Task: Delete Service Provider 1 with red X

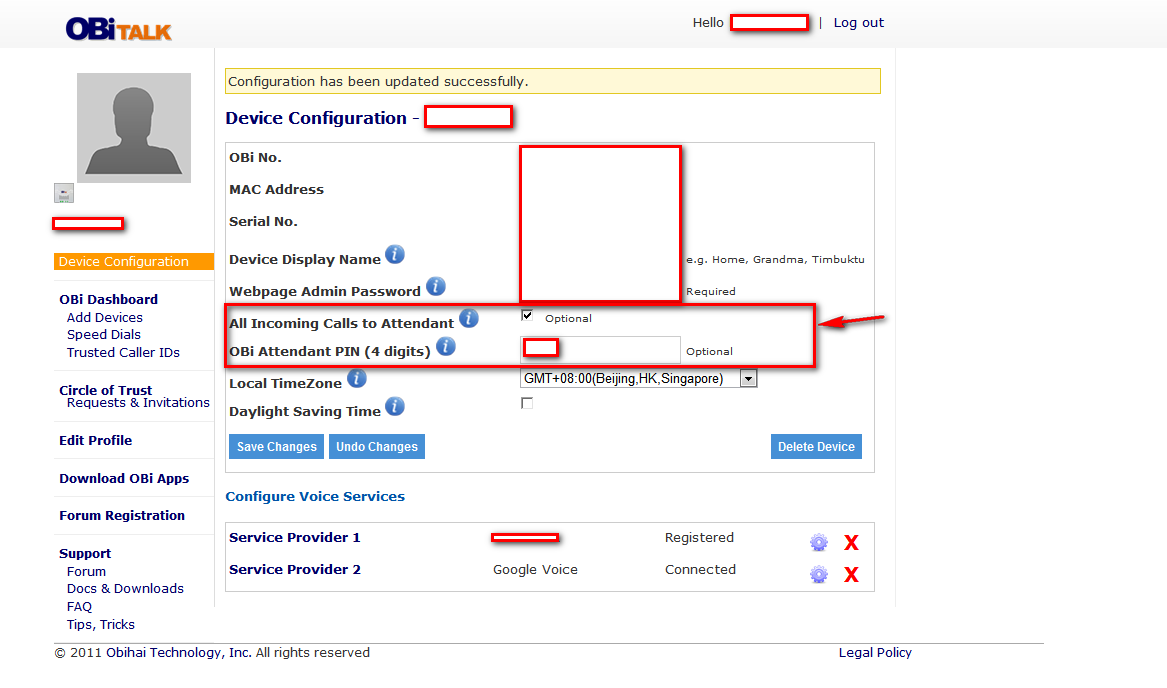Action: coord(851,543)
